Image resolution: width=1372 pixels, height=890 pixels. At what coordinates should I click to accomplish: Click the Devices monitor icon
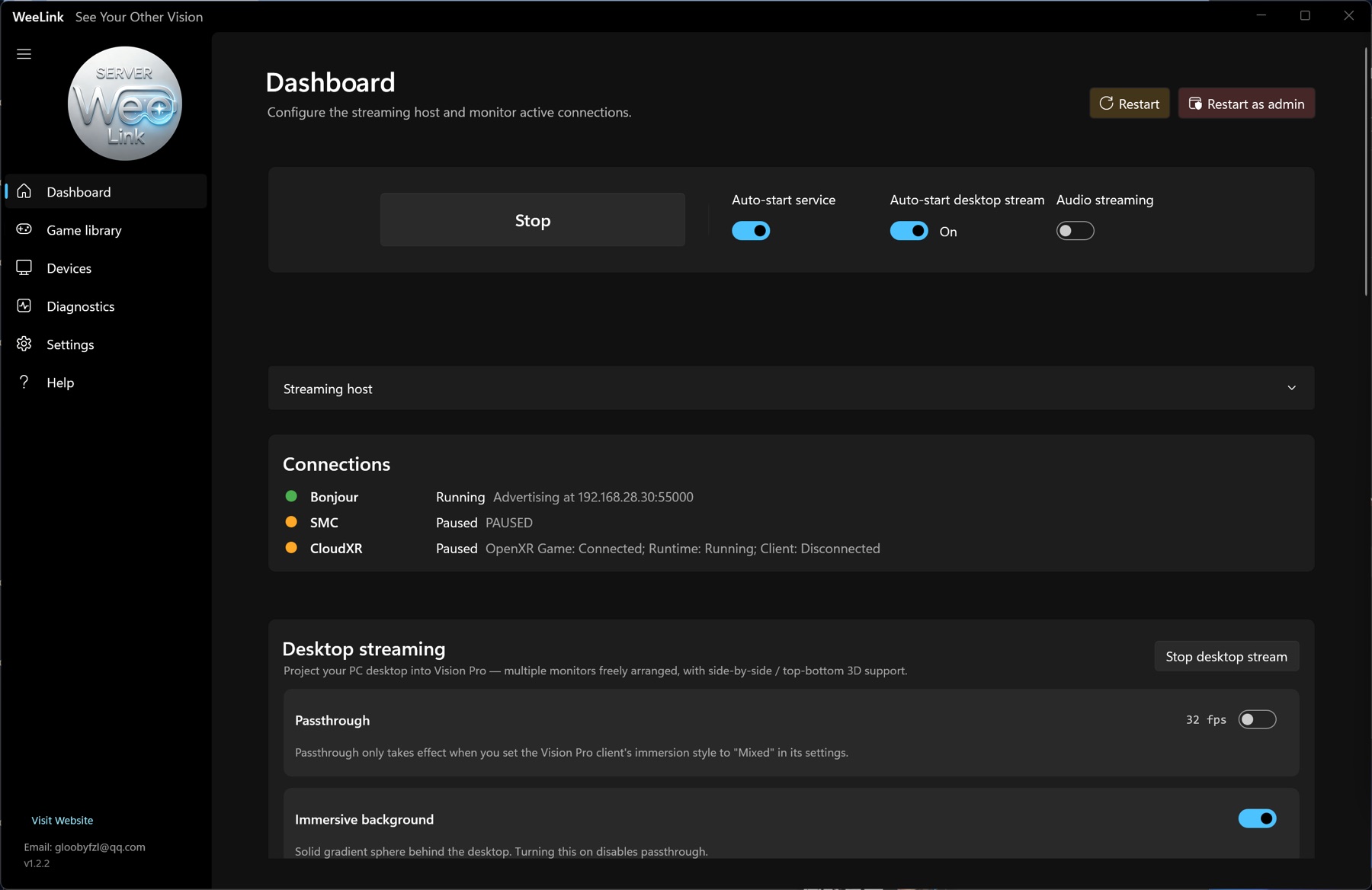pyautogui.click(x=24, y=267)
